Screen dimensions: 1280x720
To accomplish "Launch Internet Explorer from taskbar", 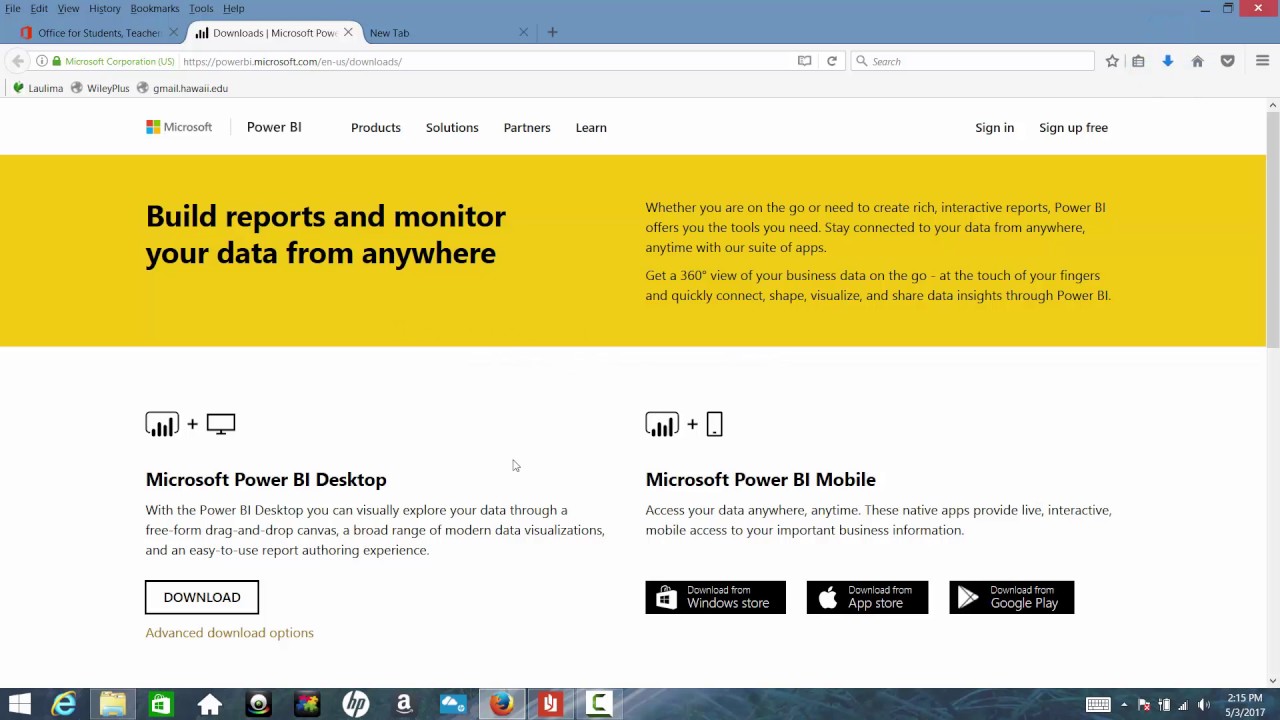I will tap(64, 704).
